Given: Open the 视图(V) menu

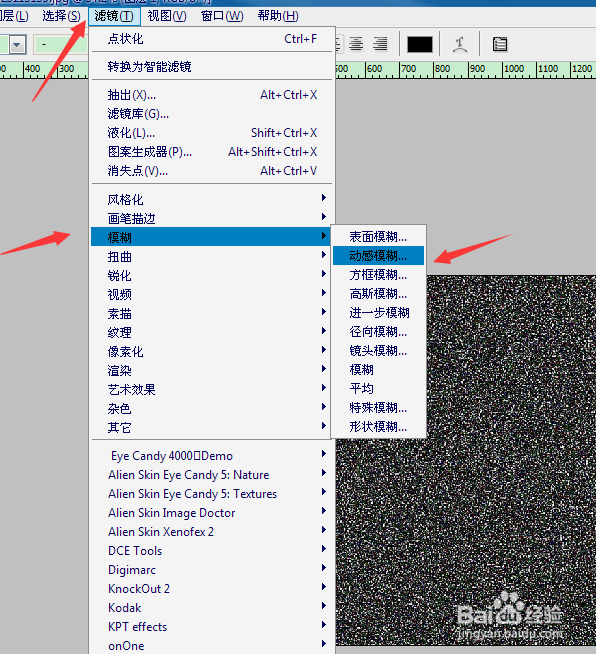Looking at the screenshot, I should 167,16.
